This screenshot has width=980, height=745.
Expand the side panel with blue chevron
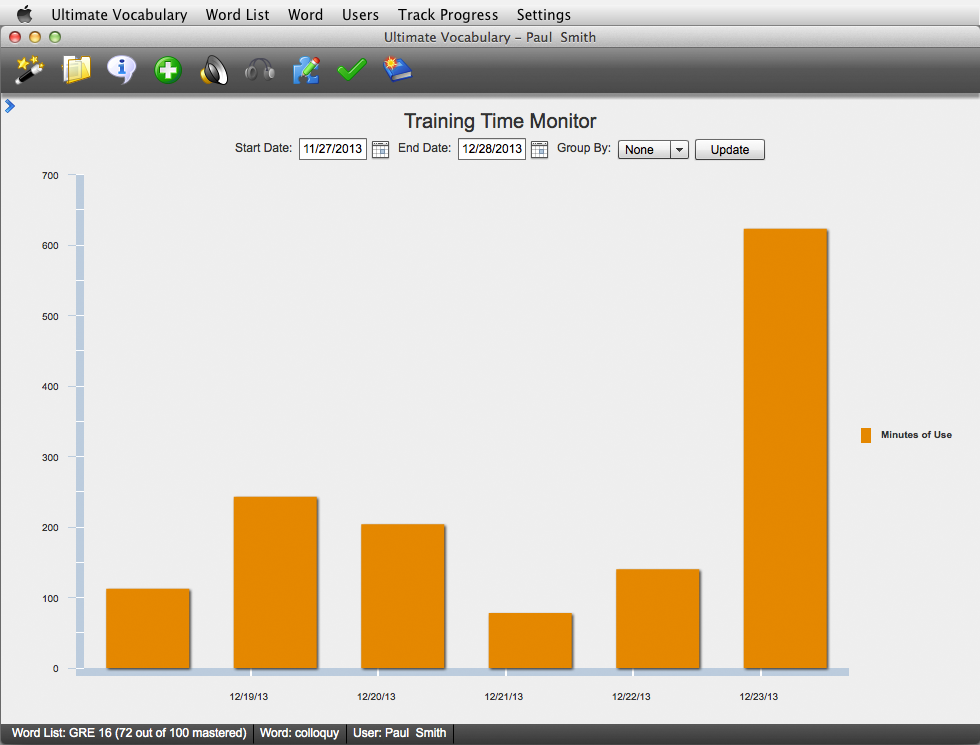10,106
